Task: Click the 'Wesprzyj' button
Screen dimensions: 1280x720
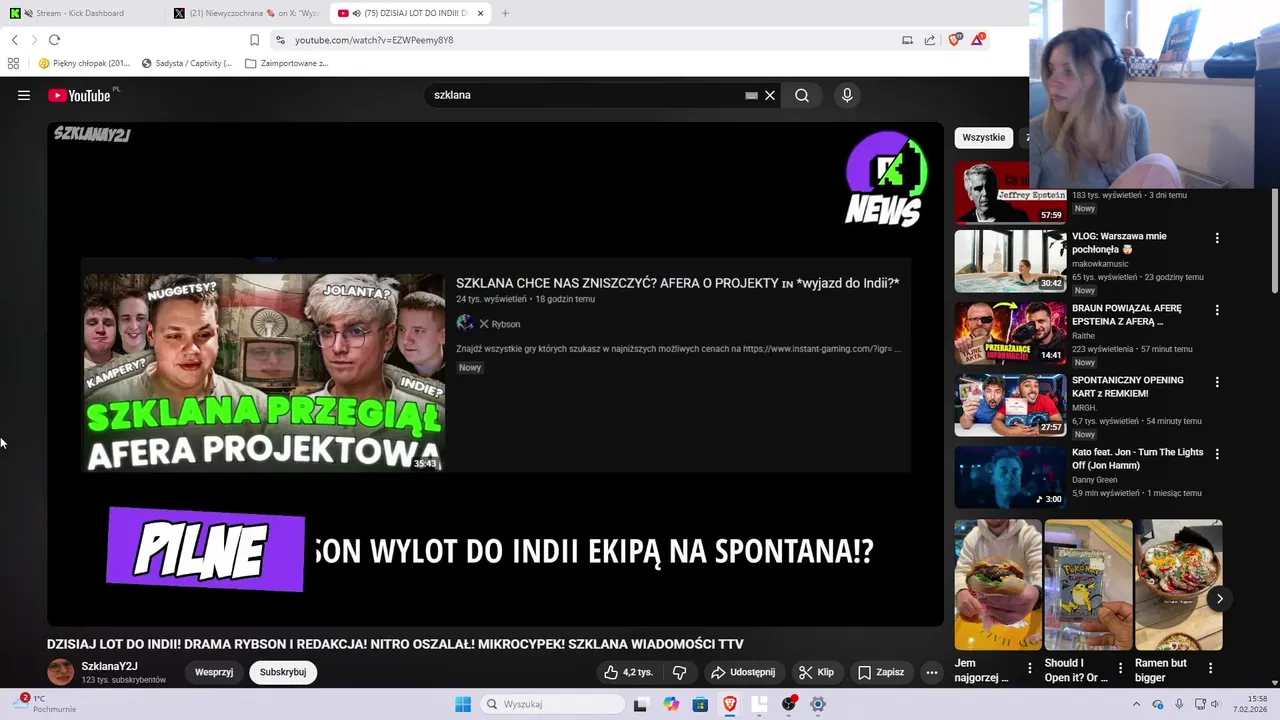Action: (x=214, y=672)
